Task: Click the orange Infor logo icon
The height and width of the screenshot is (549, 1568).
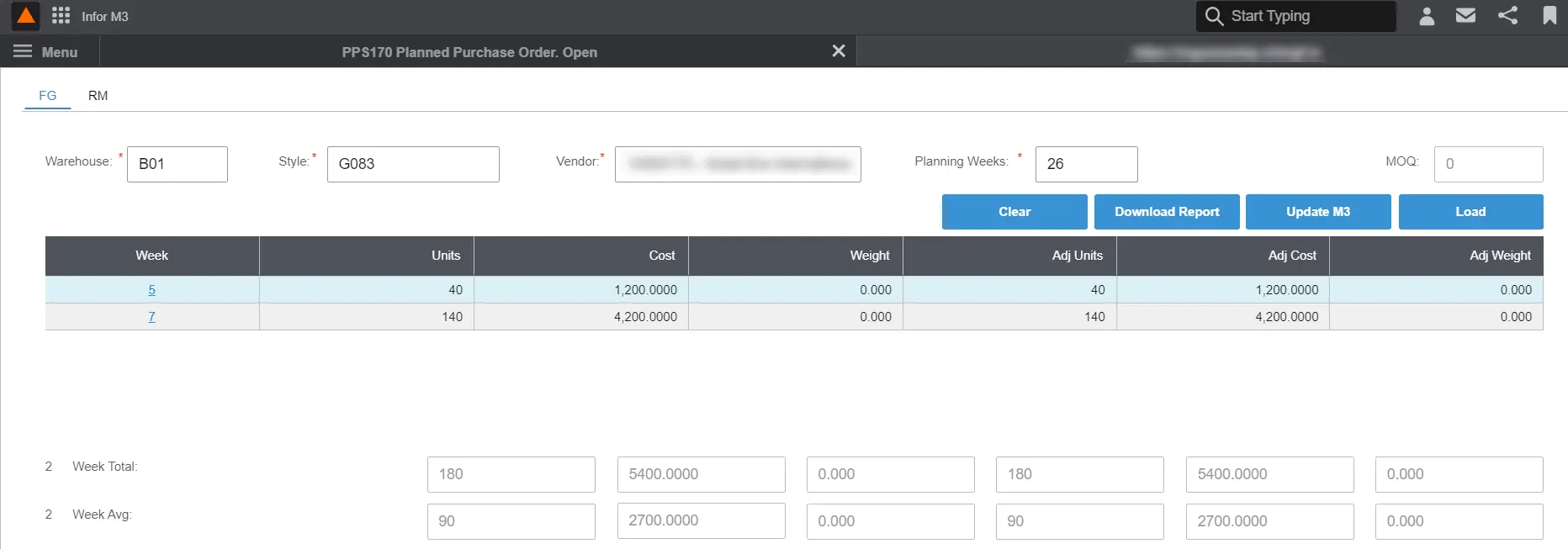Action: (x=26, y=16)
